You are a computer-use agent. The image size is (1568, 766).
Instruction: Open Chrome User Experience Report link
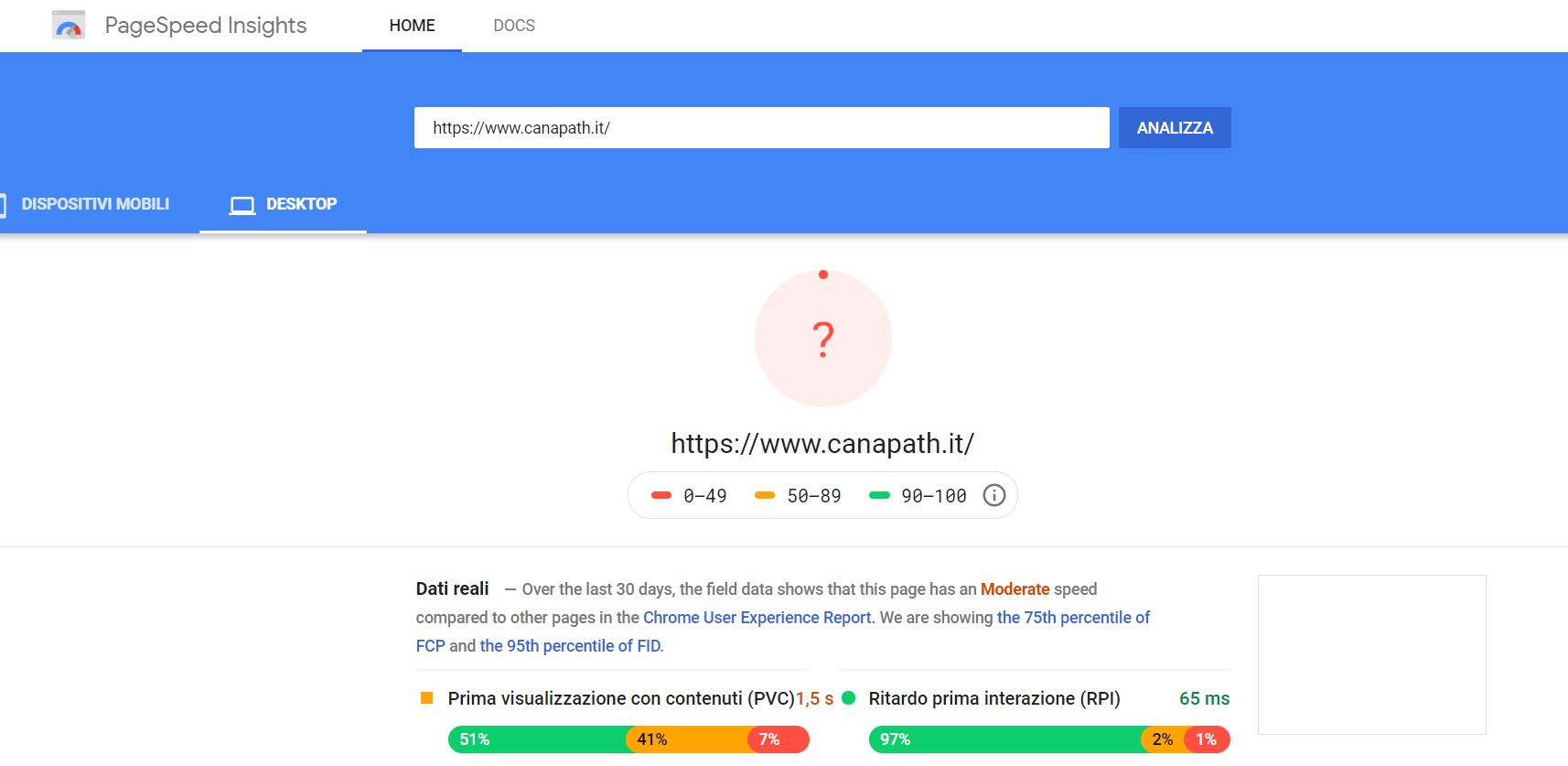click(x=757, y=618)
